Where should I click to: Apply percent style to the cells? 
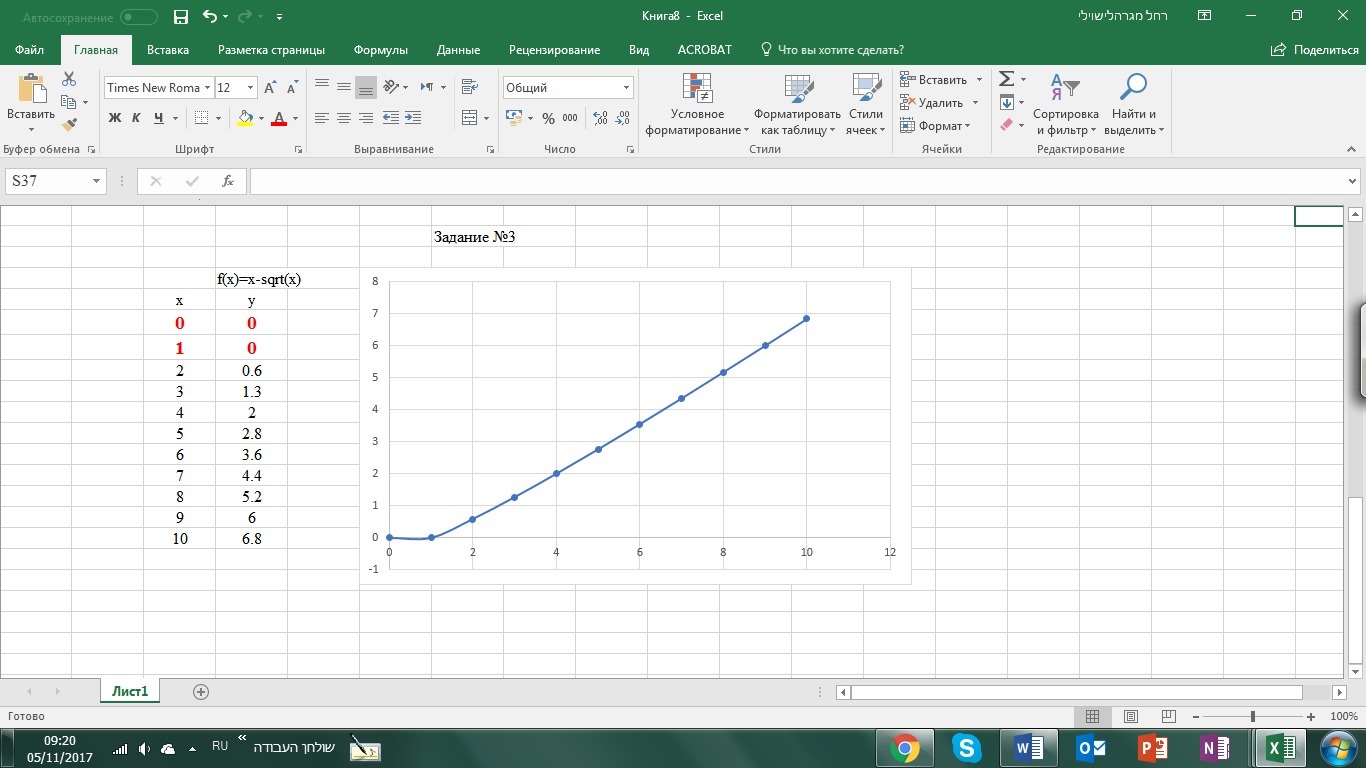548,118
